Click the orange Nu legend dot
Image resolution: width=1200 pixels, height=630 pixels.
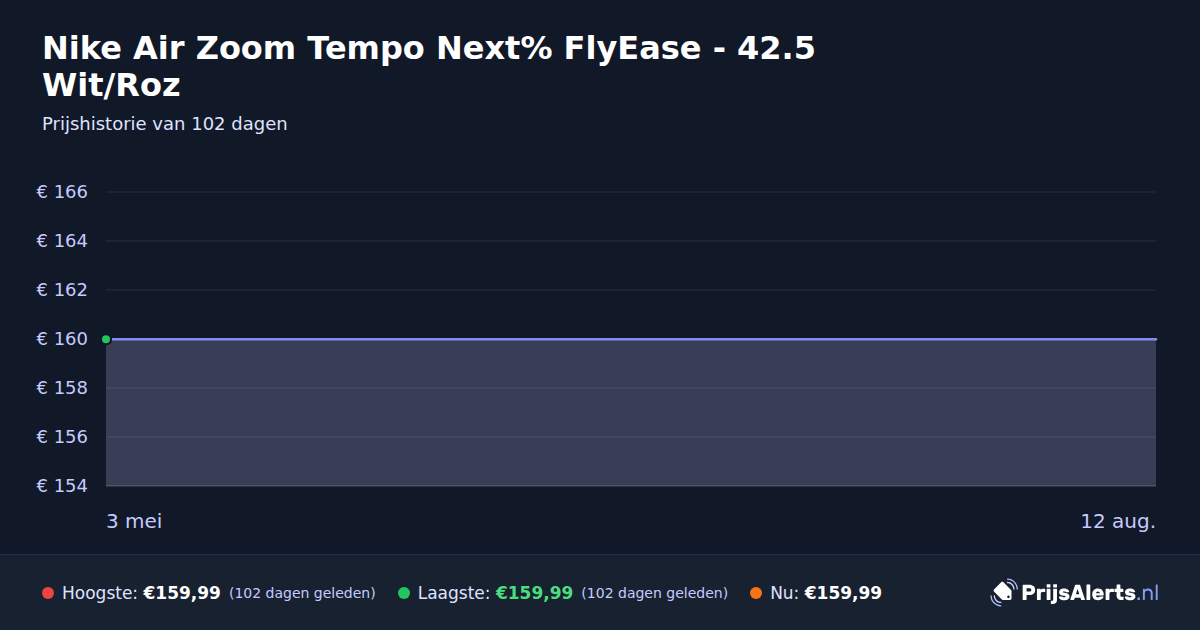756,593
